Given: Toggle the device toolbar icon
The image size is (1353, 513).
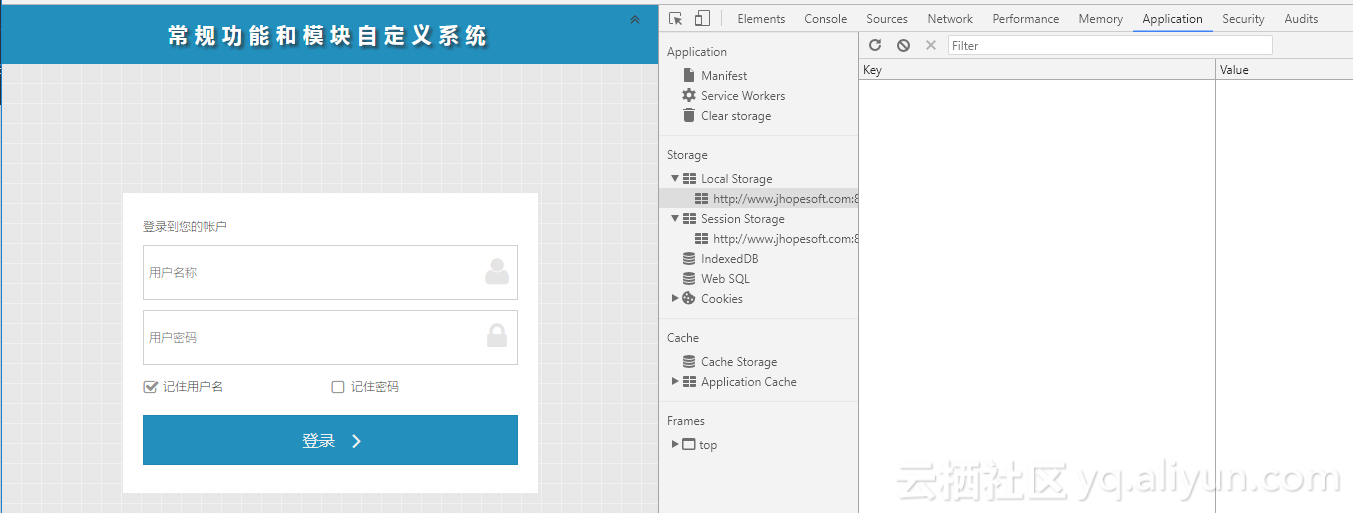Looking at the screenshot, I should (702, 19).
